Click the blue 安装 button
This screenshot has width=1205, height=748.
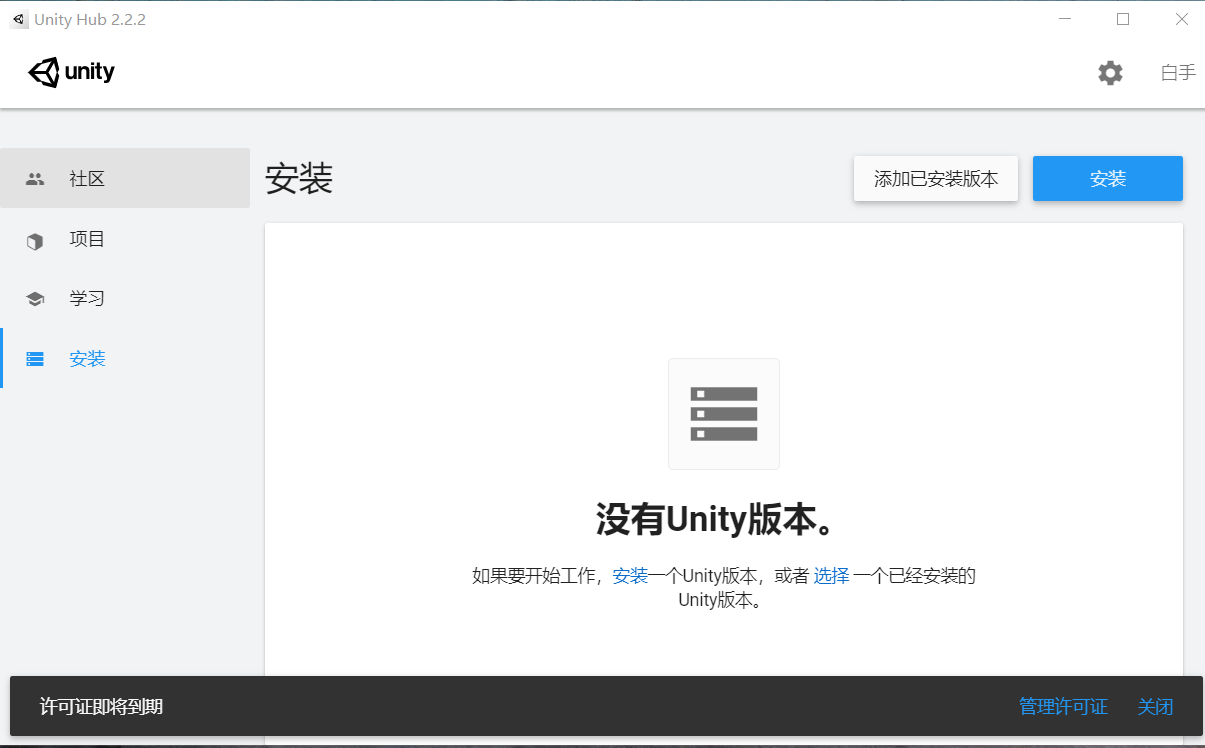pyautogui.click(x=1108, y=179)
